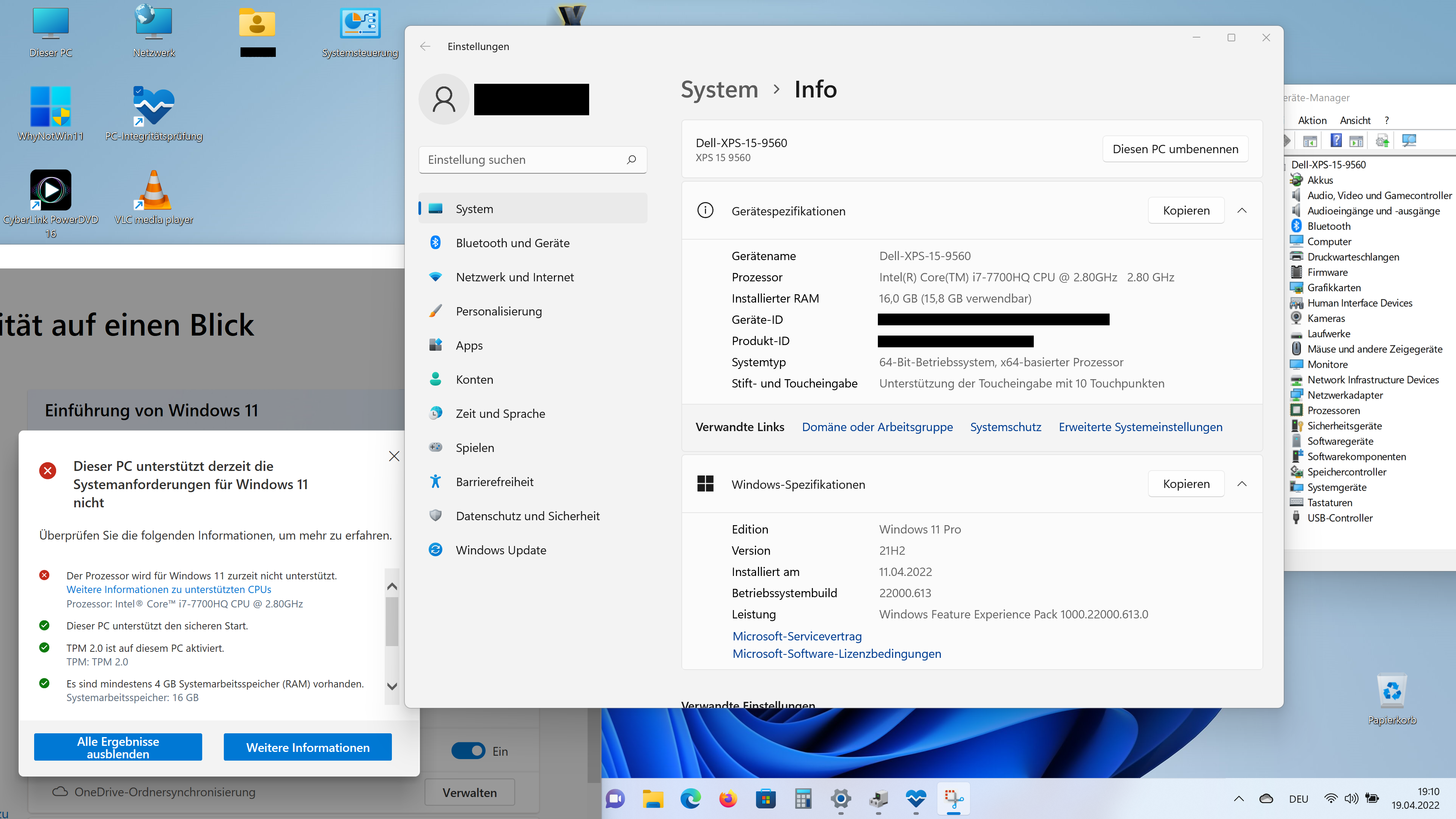Viewport: 1456px width, 819px height.
Task: Open Microsoft Edge from the taskbar
Action: tap(690, 799)
